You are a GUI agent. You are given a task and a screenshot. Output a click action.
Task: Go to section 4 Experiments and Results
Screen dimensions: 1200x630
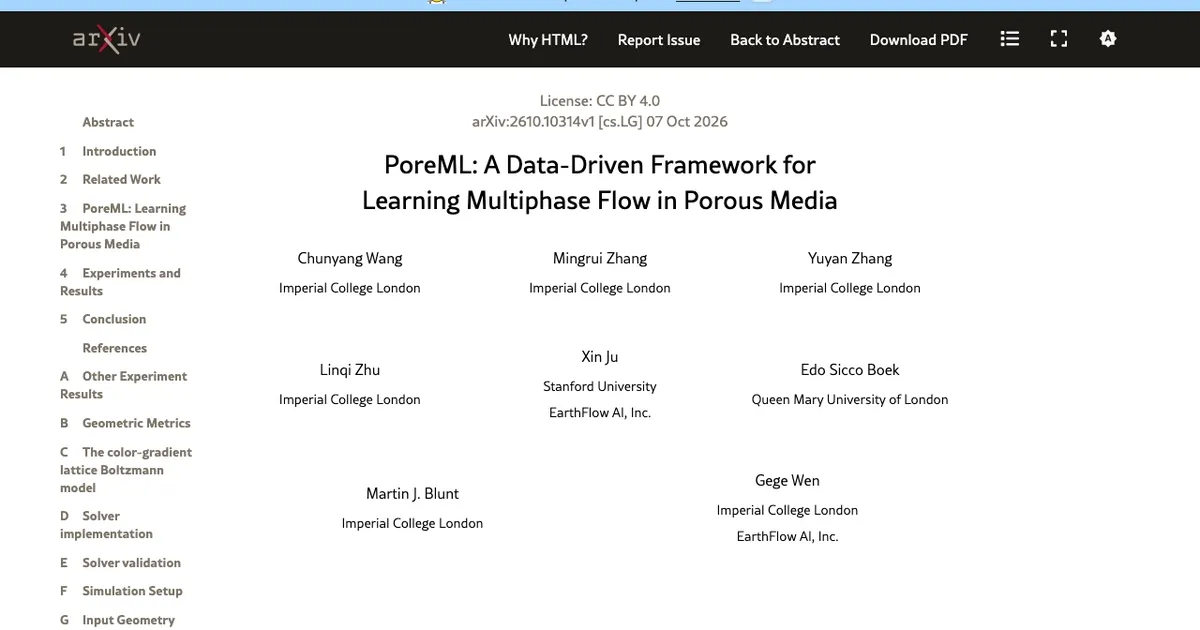click(120, 282)
